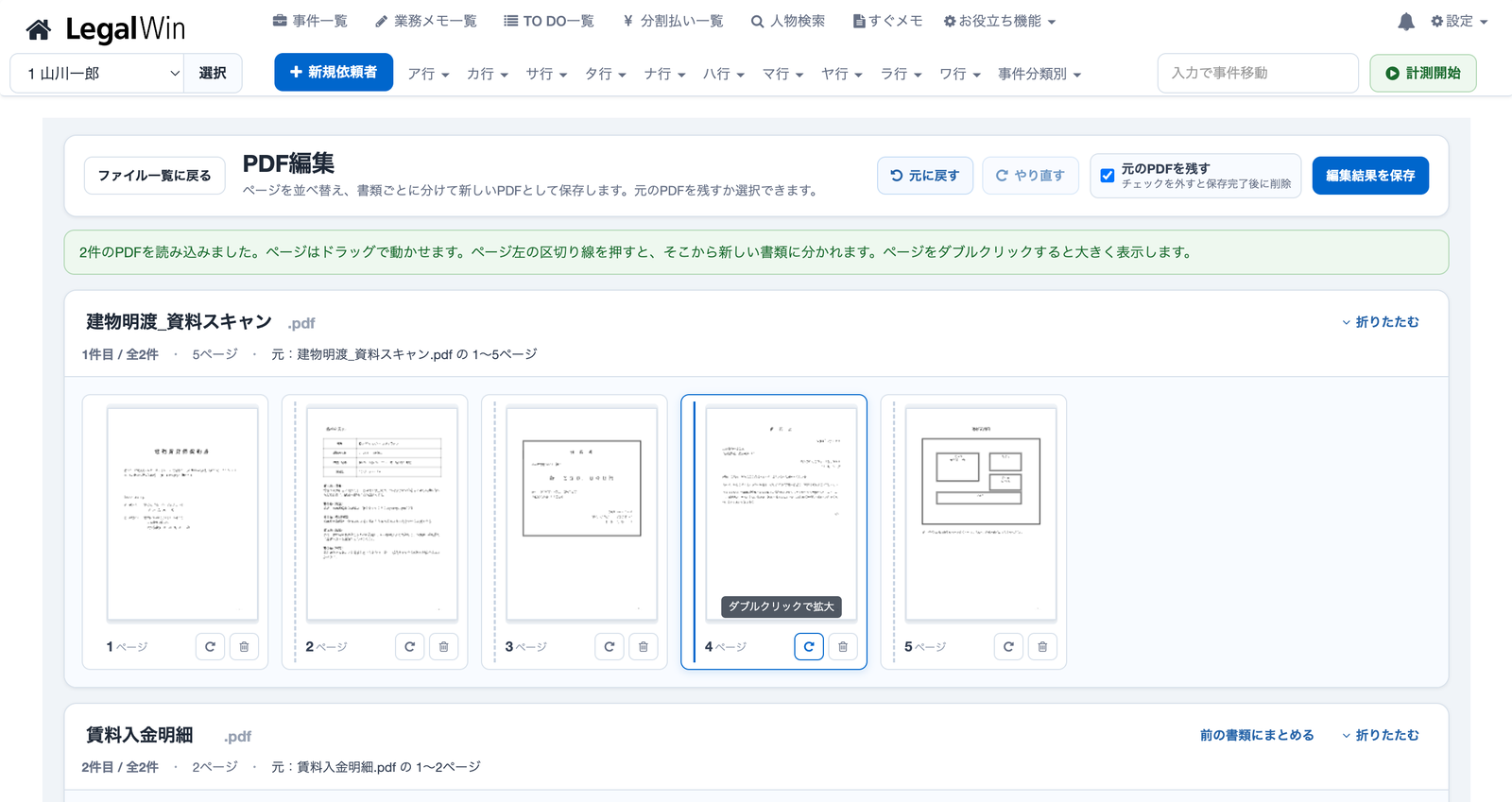Screen dimensions: 1512x802
Task: Open すぐメモ
Action: [887, 21]
